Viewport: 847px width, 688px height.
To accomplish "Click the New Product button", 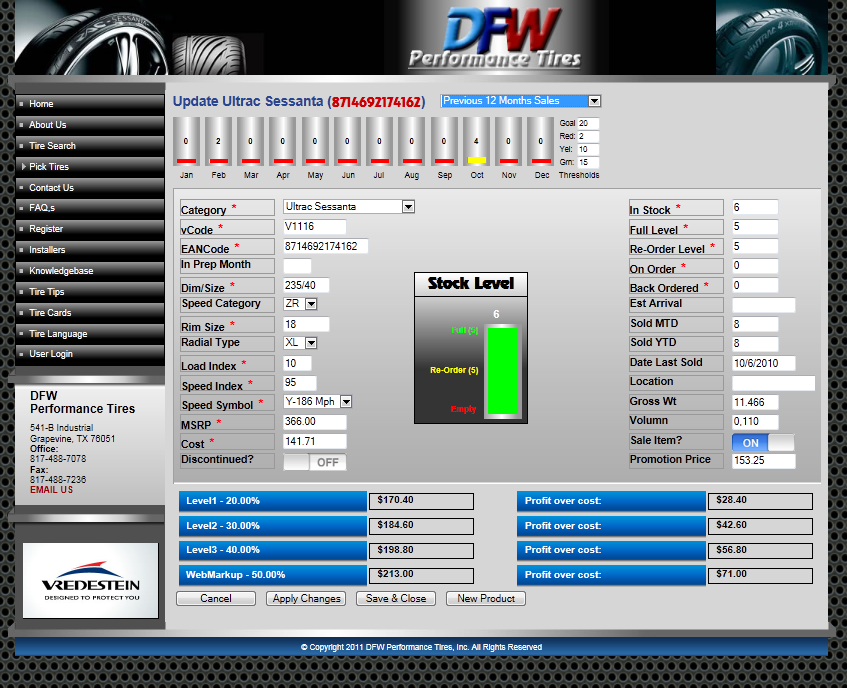I will [486, 598].
